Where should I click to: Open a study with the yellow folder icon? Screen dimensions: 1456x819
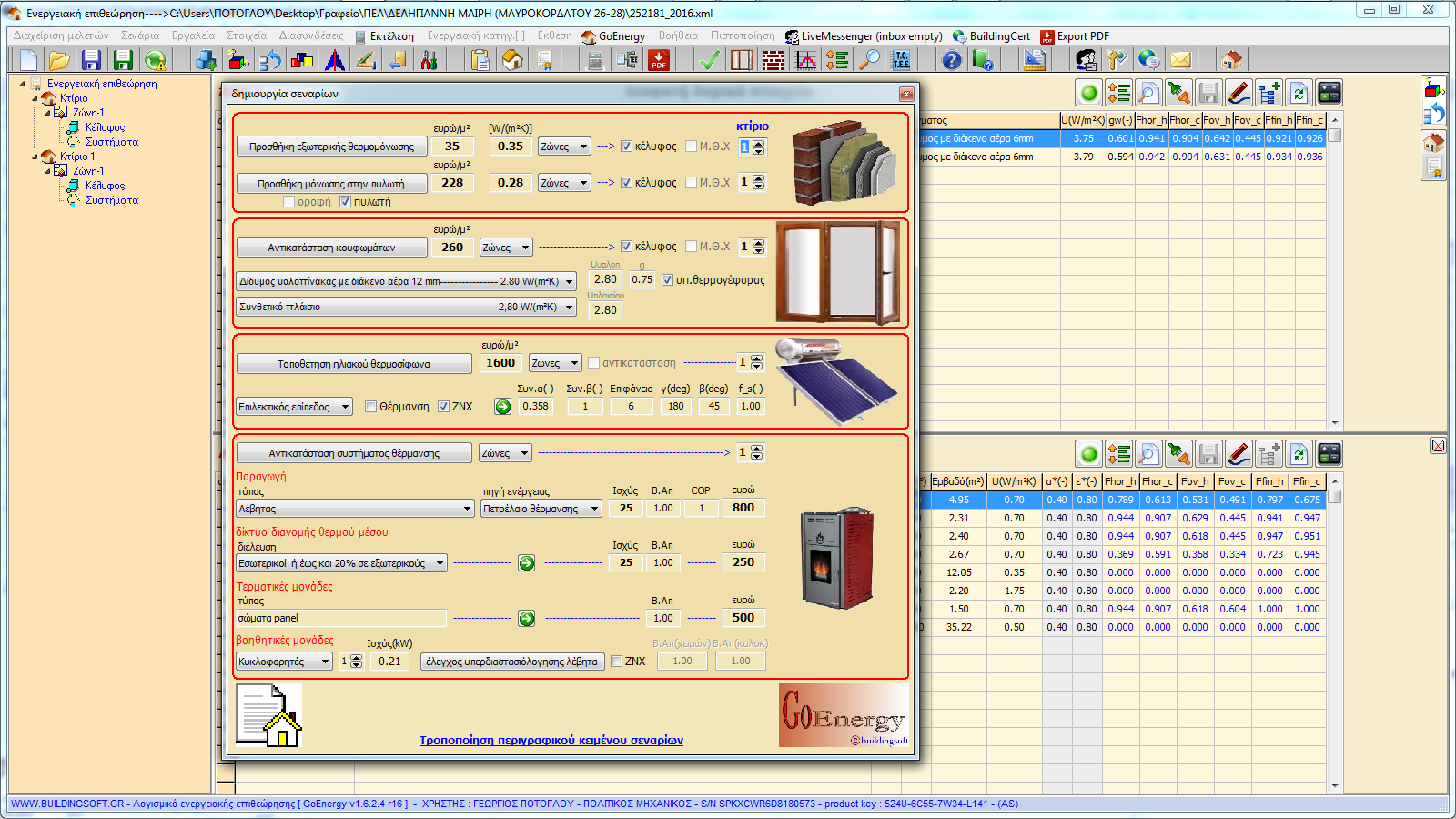click(x=59, y=60)
